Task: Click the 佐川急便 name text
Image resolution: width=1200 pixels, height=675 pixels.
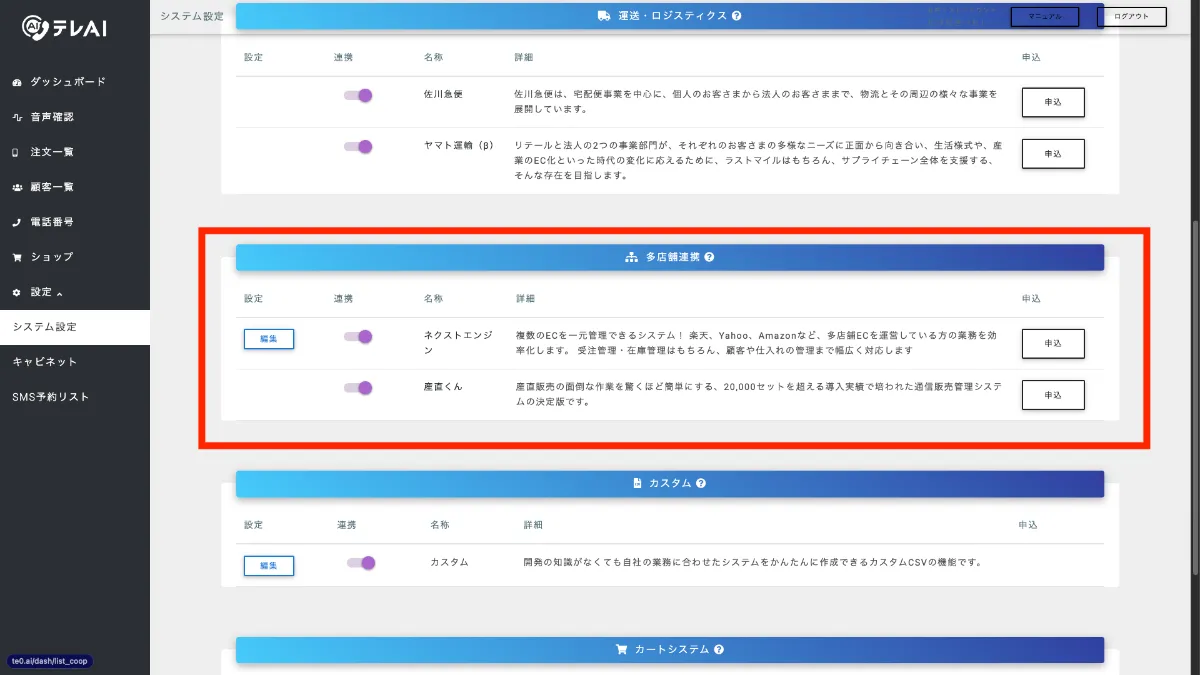Action: pos(443,94)
